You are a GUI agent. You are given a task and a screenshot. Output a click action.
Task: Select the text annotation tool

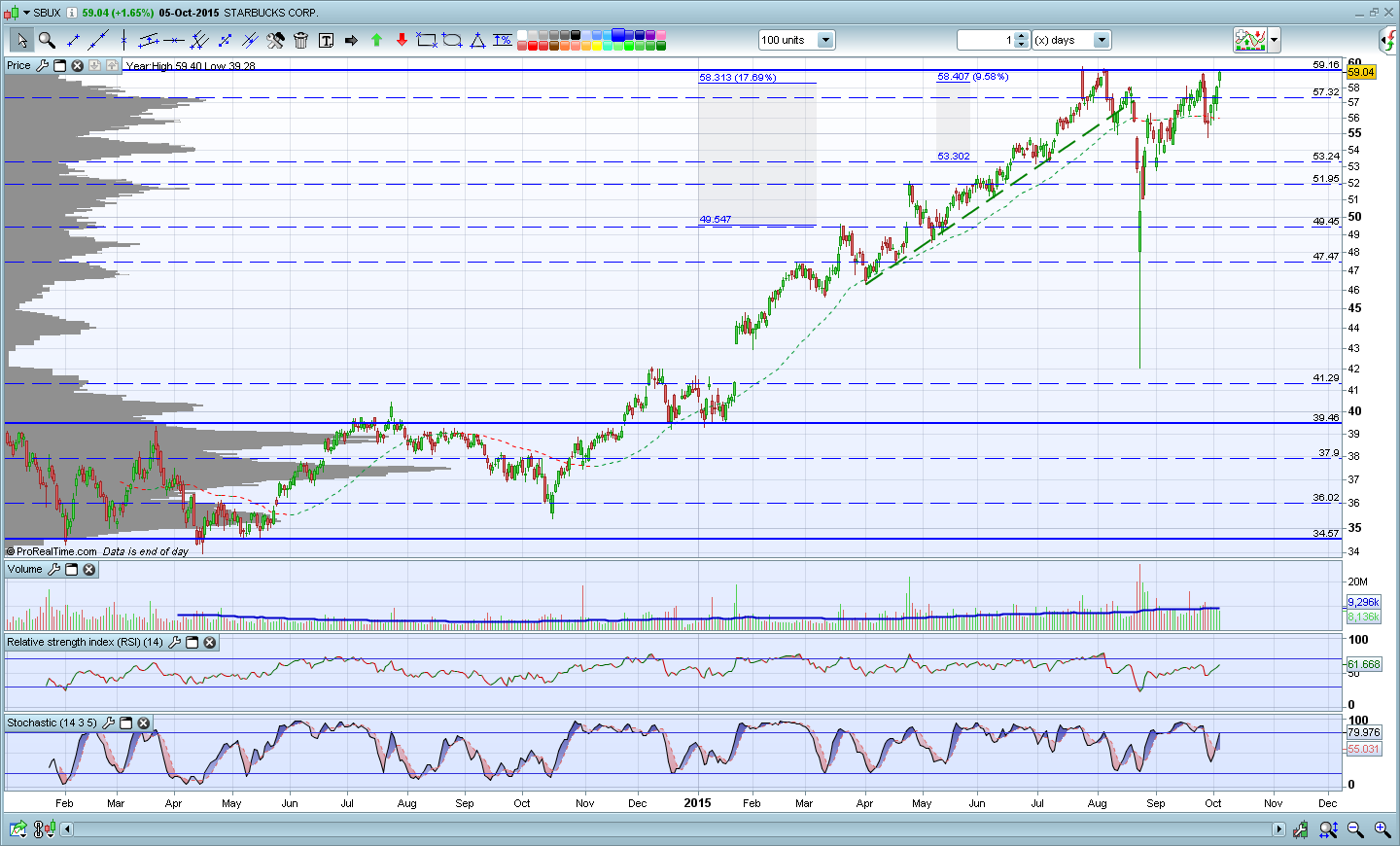(x=326, y=40)
